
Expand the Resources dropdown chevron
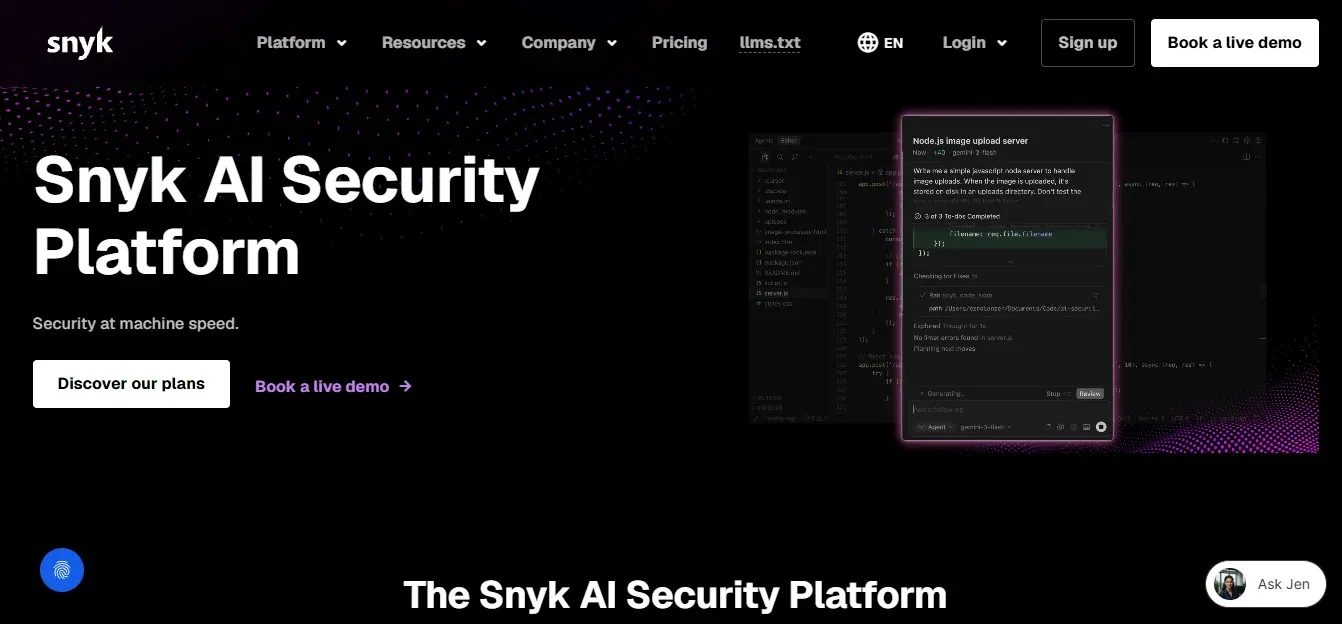click(x=481, y=43)
